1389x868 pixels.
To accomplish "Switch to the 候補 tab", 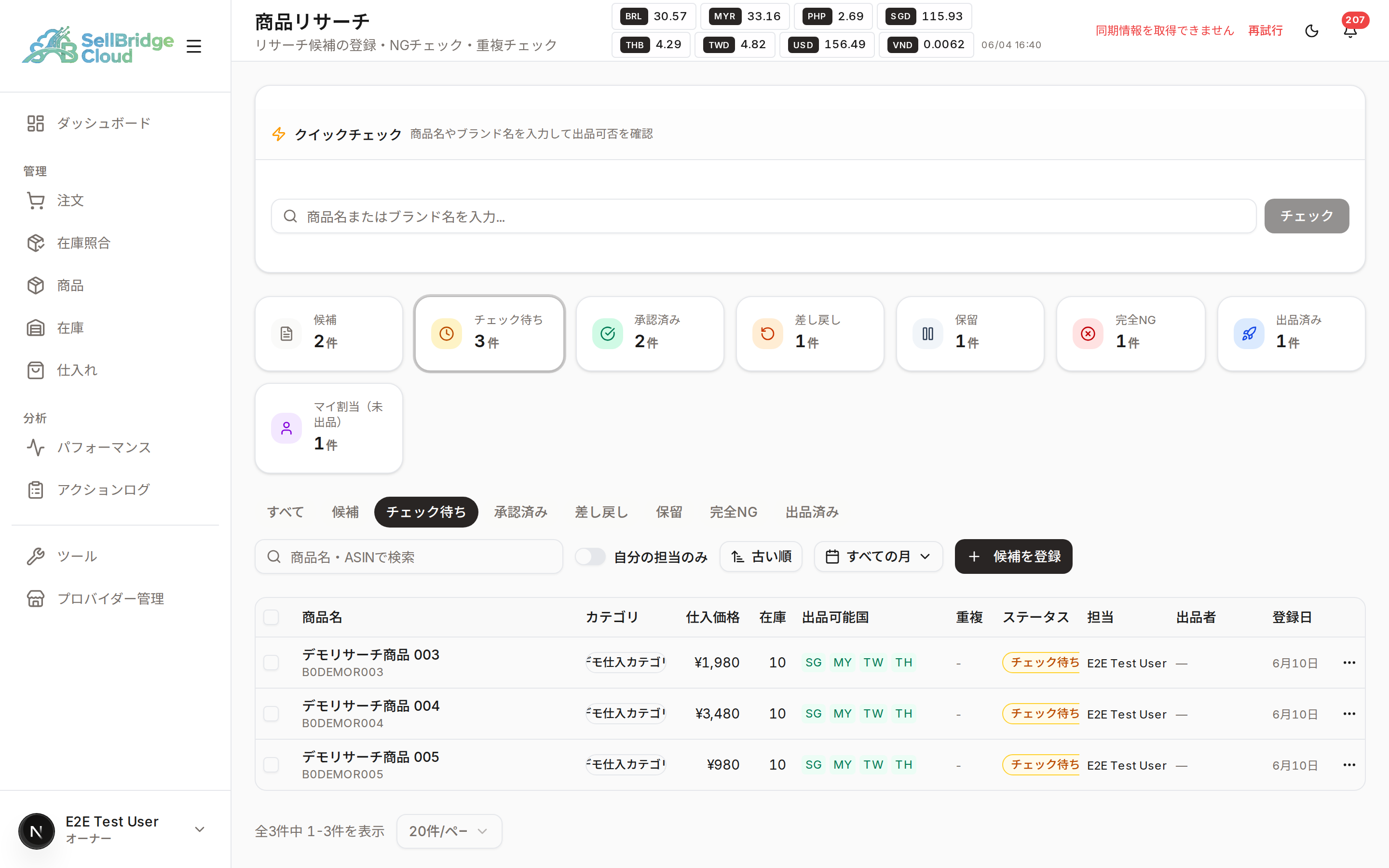I will click(345, 512).
